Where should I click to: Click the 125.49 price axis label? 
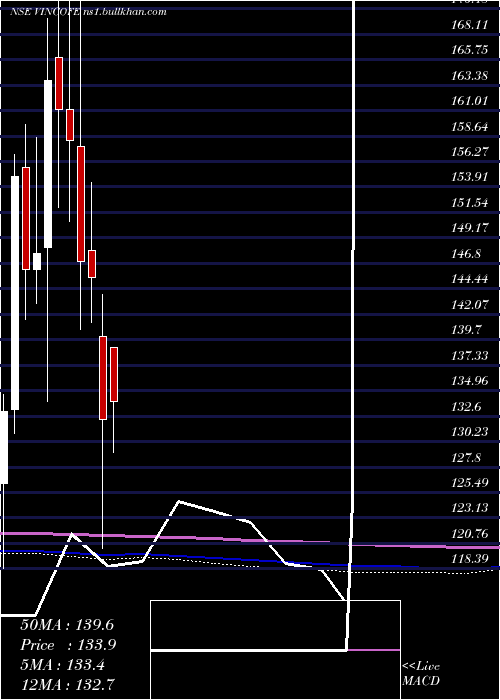(x=469, y=483)
